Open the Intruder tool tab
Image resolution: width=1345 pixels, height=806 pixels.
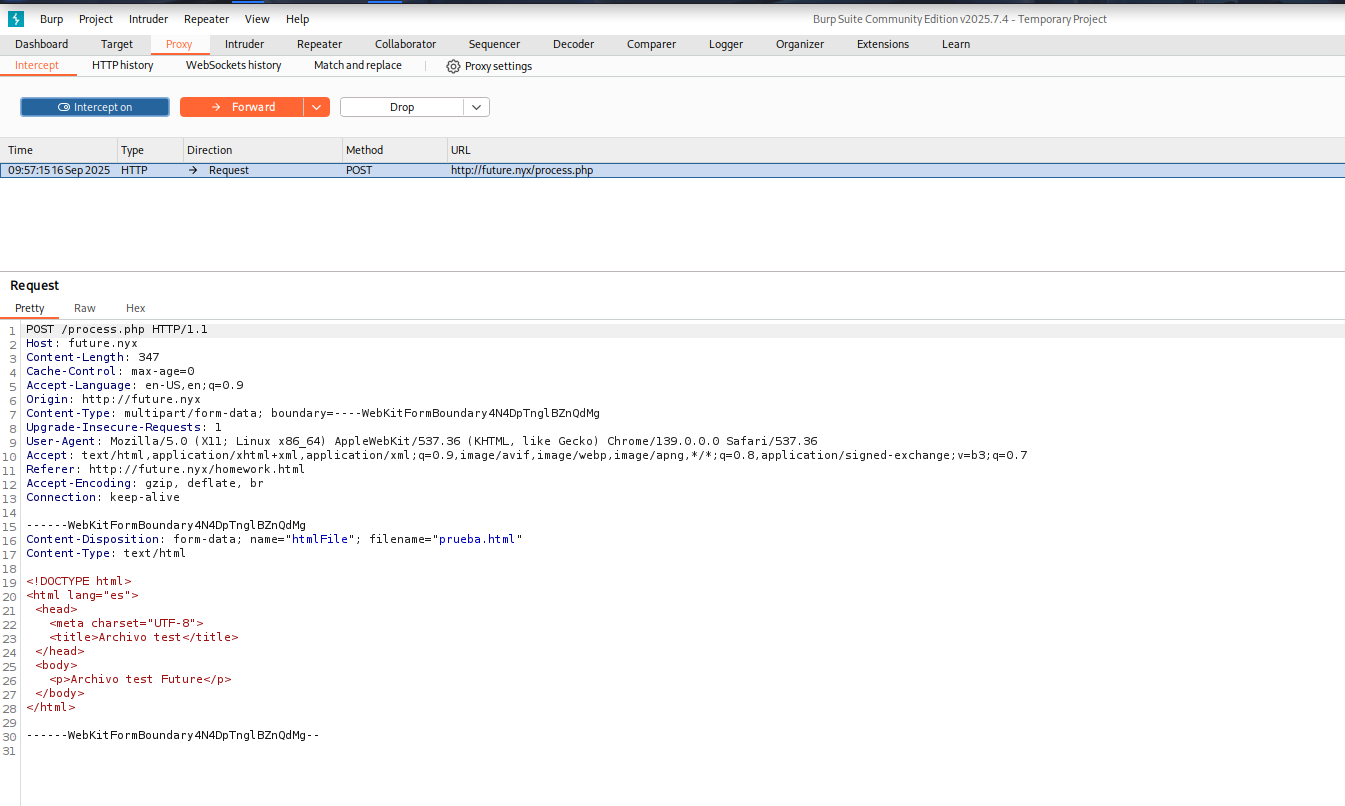coord(244,44)
